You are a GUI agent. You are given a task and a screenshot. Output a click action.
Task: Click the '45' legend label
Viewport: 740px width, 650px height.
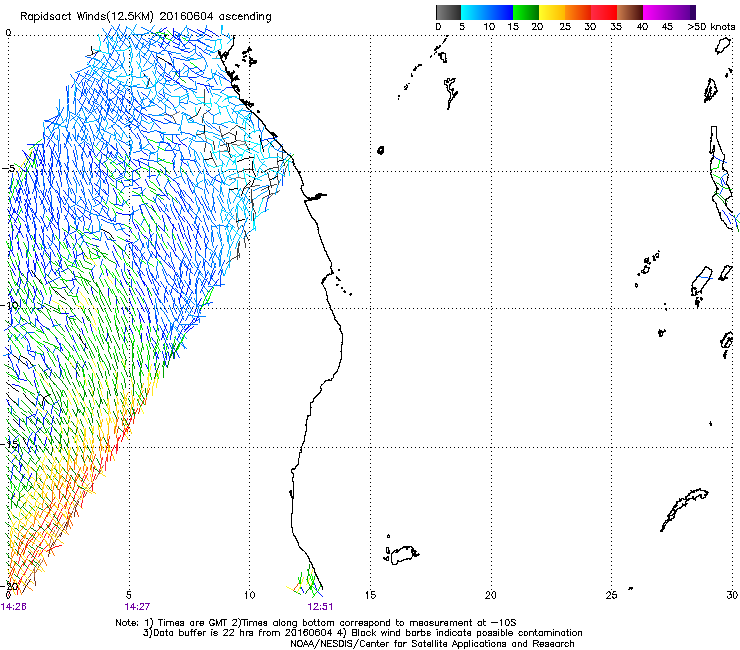pyautogui.click(x=667, y=27)
